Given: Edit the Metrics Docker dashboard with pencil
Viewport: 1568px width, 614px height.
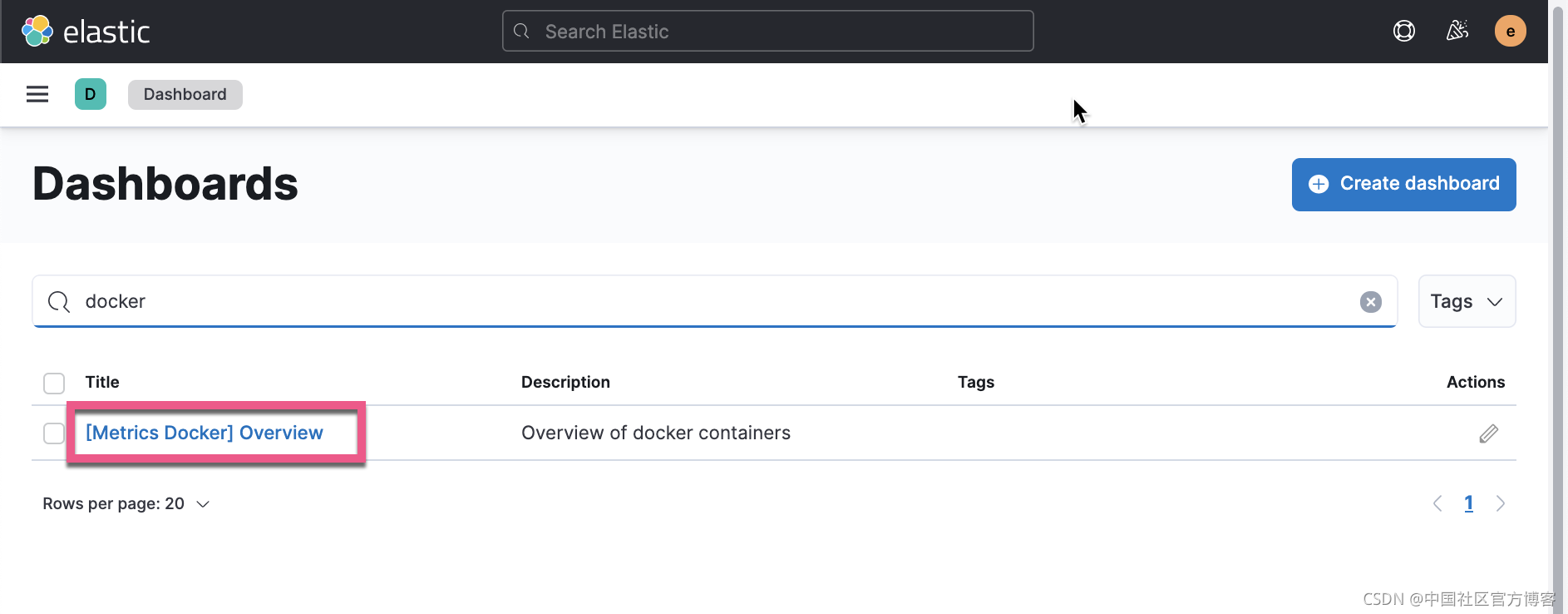Looking at the screenshot, I should (x=1489, y=433).
